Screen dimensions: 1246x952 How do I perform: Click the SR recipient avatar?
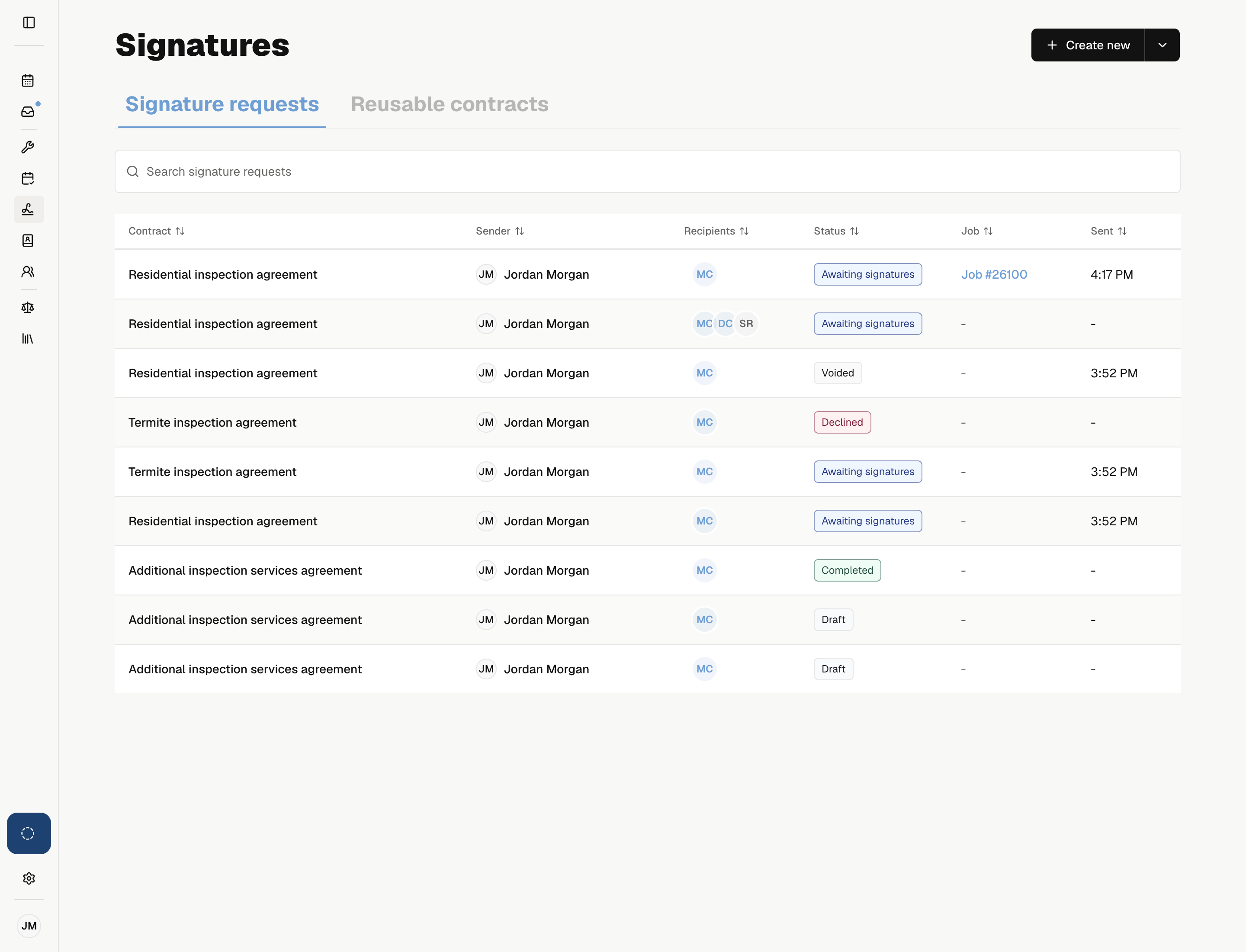tap(746, 324)
